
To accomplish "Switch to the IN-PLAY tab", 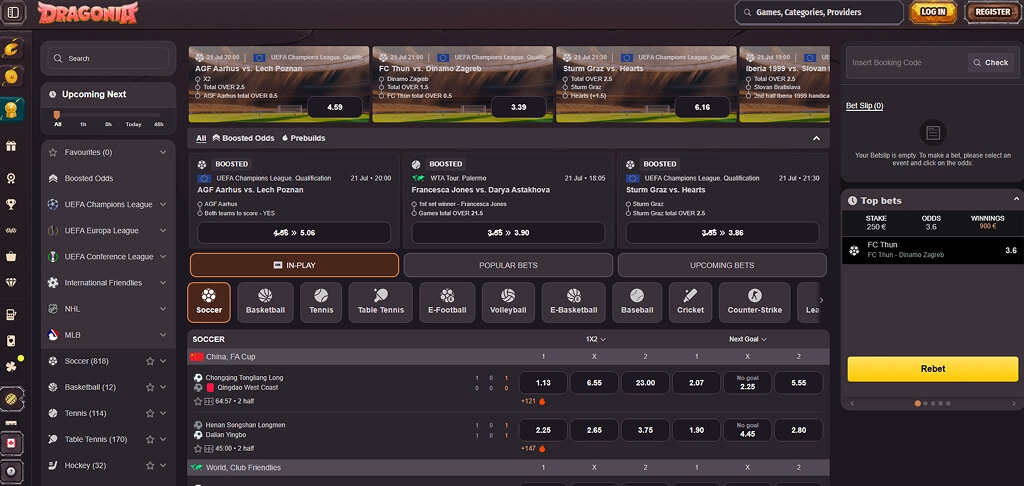I will pyautogui.click(x=295, y=265).
